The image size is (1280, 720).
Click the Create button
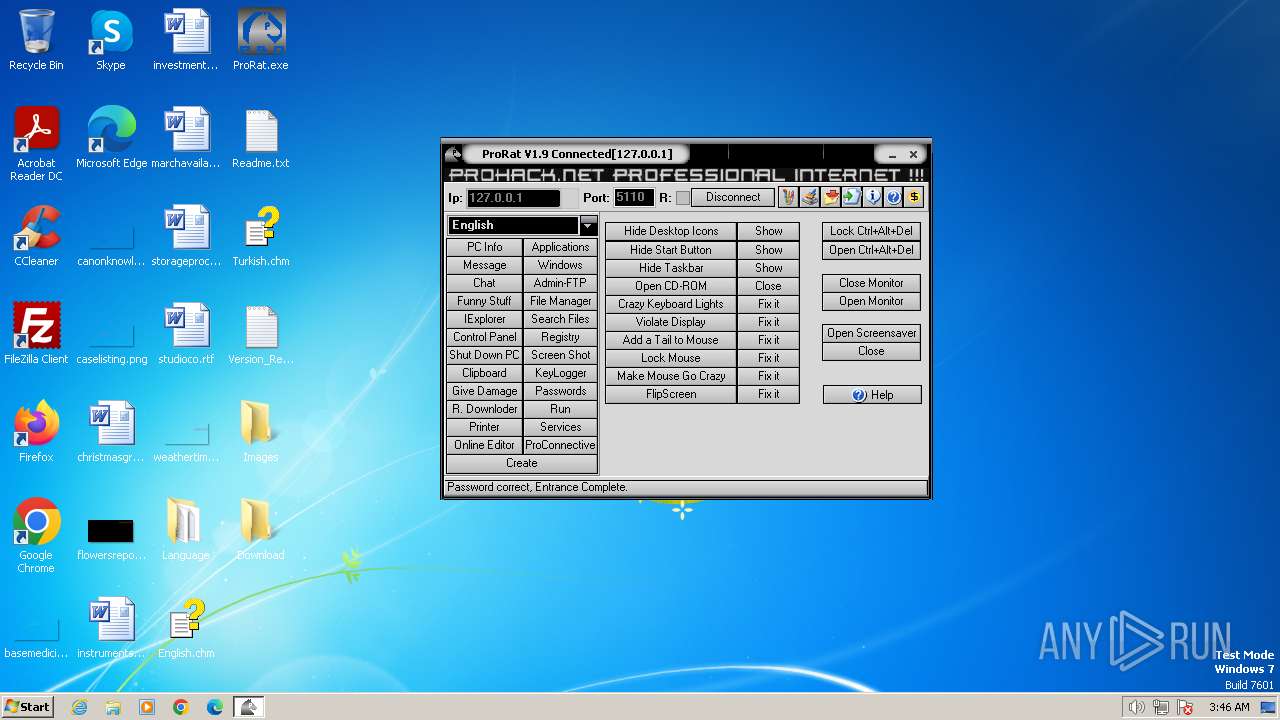tap(522, 464)
